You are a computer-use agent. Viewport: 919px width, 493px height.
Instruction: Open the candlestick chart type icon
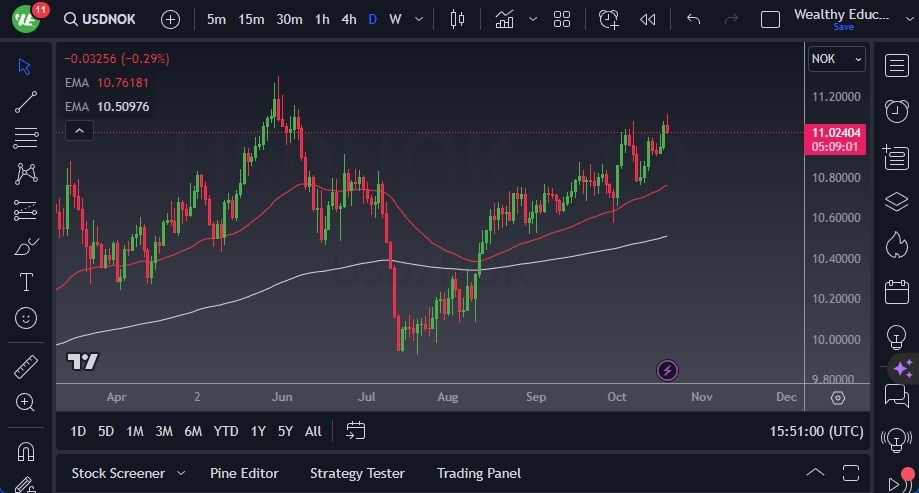[x=458, y=19]
